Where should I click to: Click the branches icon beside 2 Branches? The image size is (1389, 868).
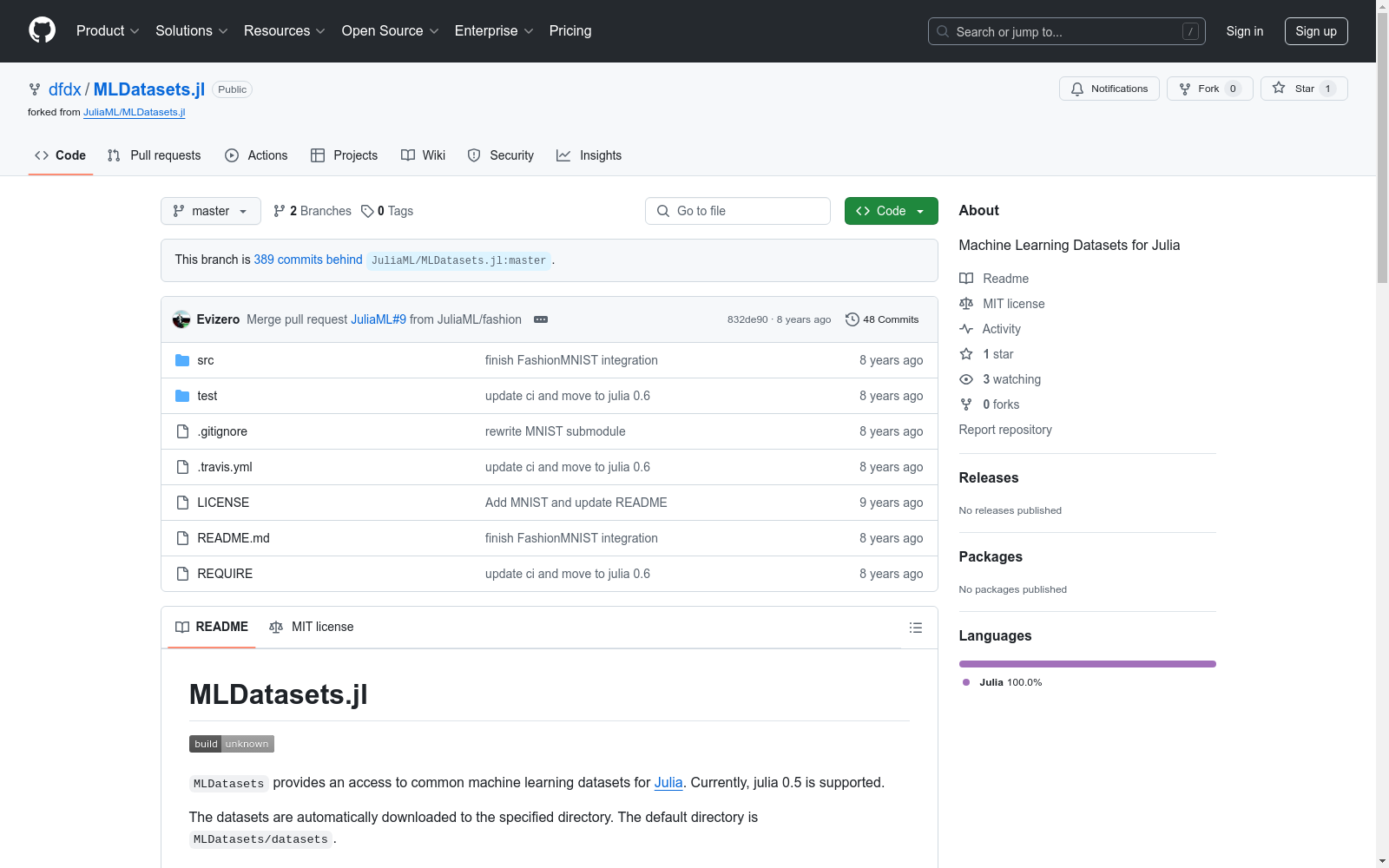click(279, 211)
